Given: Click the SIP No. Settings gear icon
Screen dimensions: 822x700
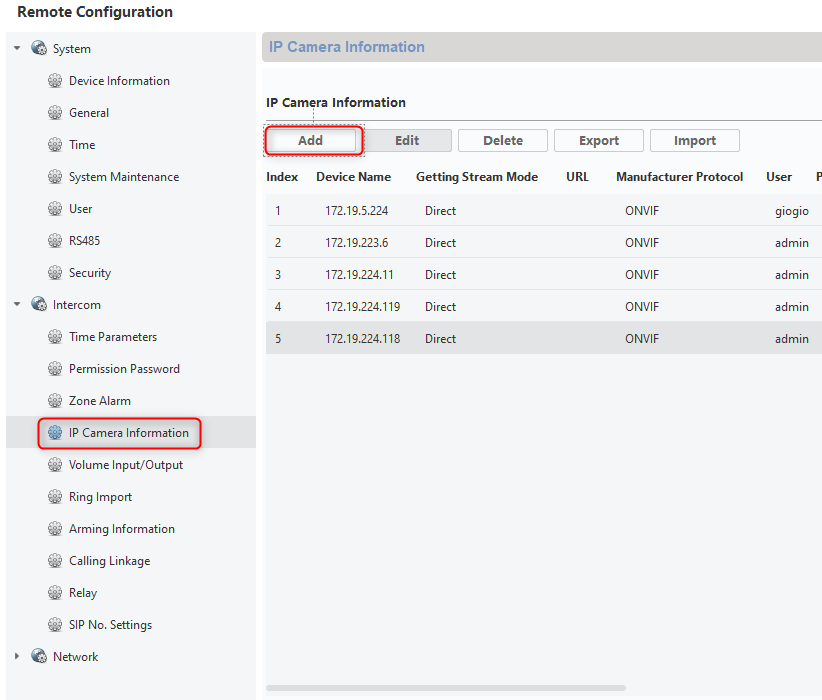Looking at the screenshot, I should 55,624.
